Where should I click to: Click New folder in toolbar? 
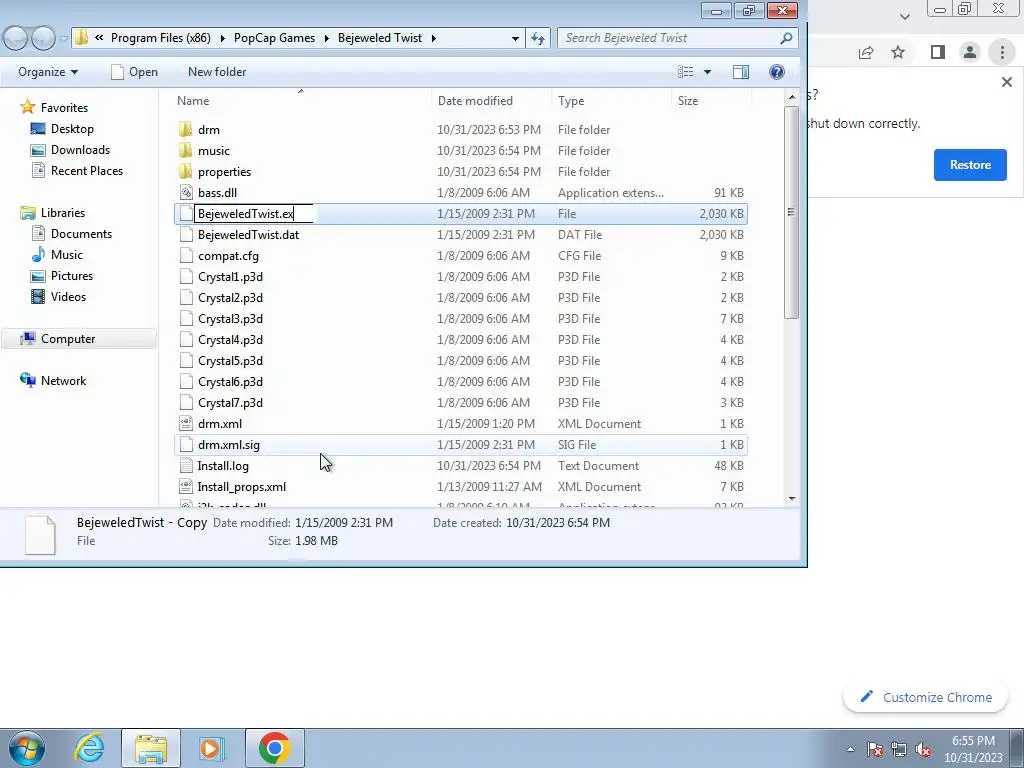pos(217,72)
